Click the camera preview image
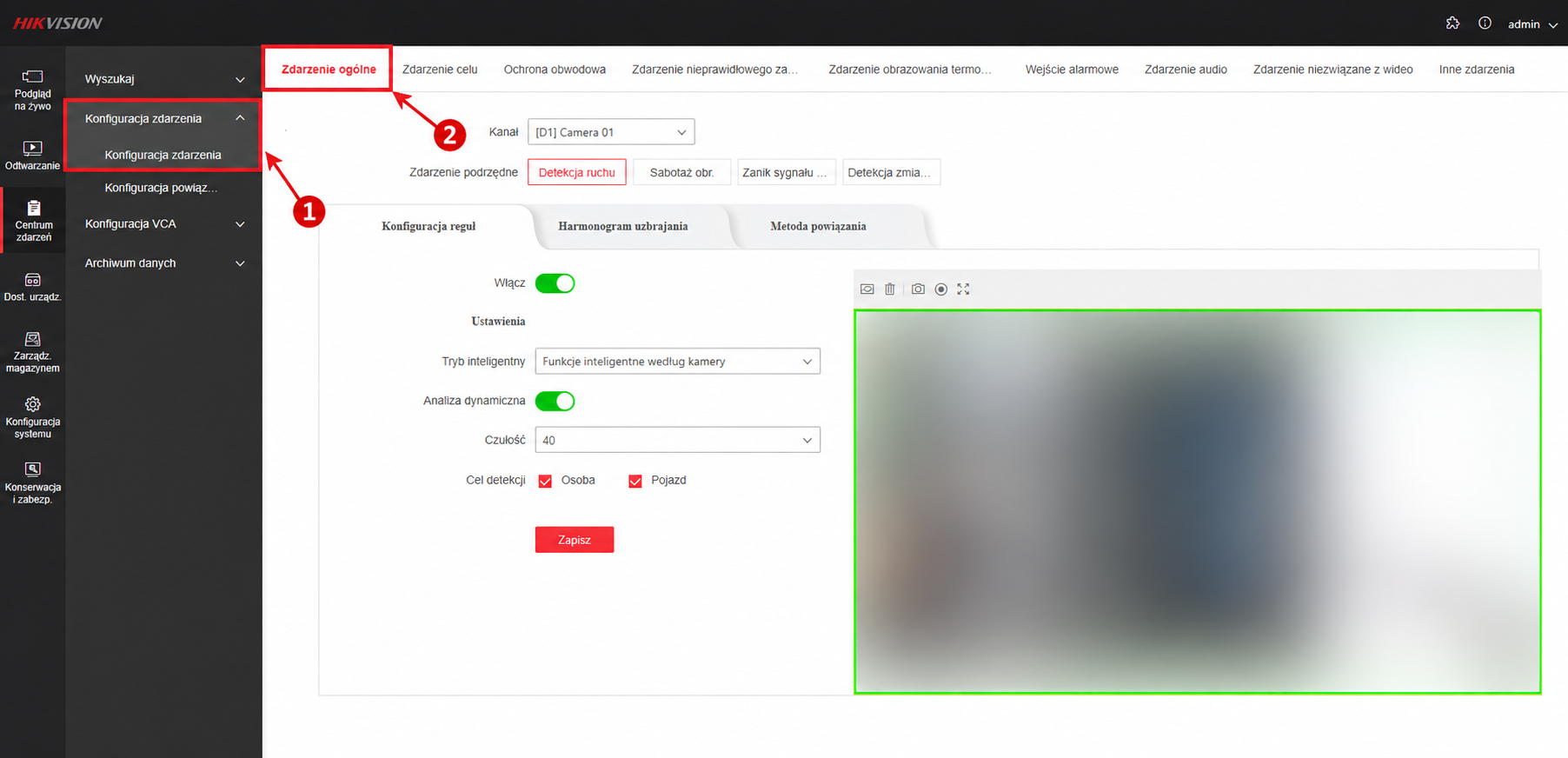 1197,502
